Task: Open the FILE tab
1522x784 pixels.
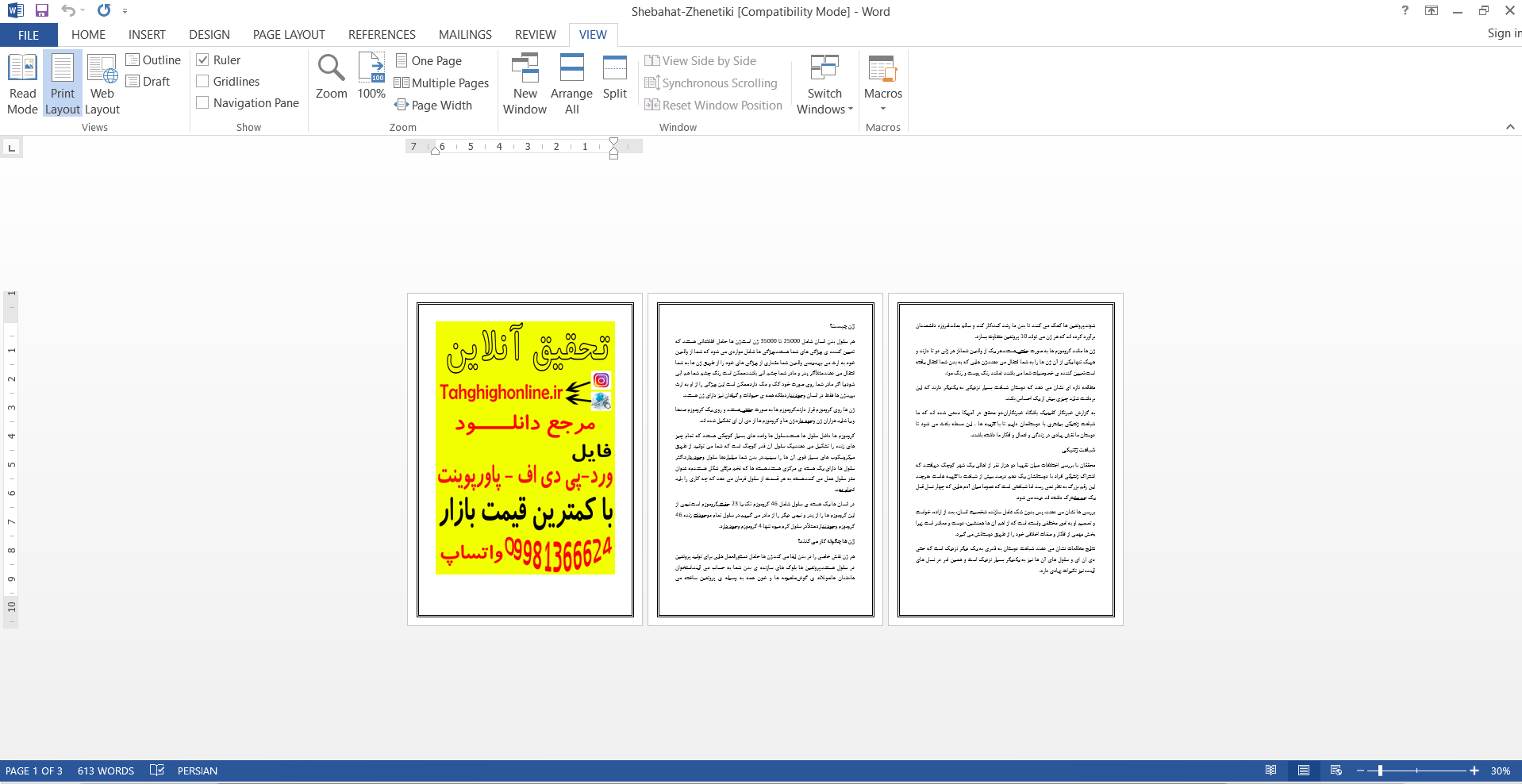Action: [29, 35]
